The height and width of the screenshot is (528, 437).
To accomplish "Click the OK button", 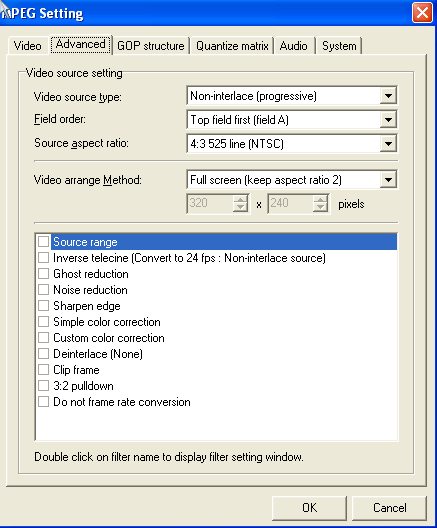I will [309, 507].
